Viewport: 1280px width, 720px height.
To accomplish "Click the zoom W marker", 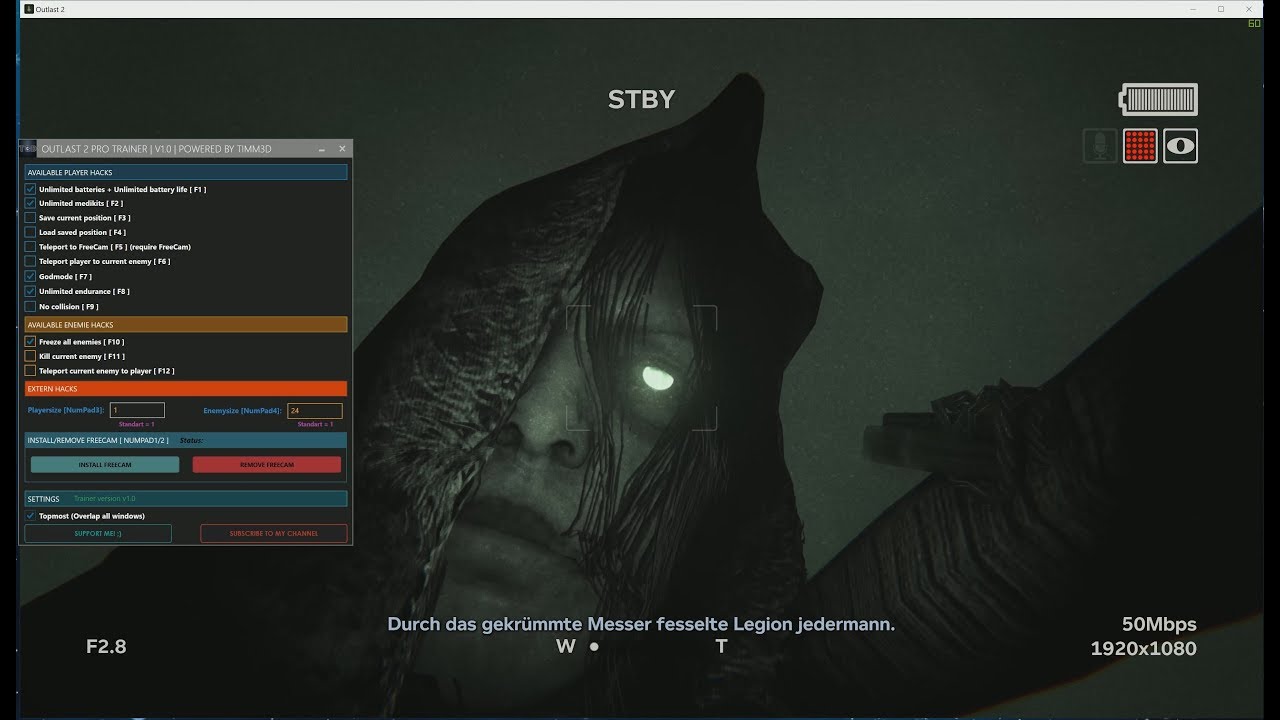I will [x=566, y=646].
